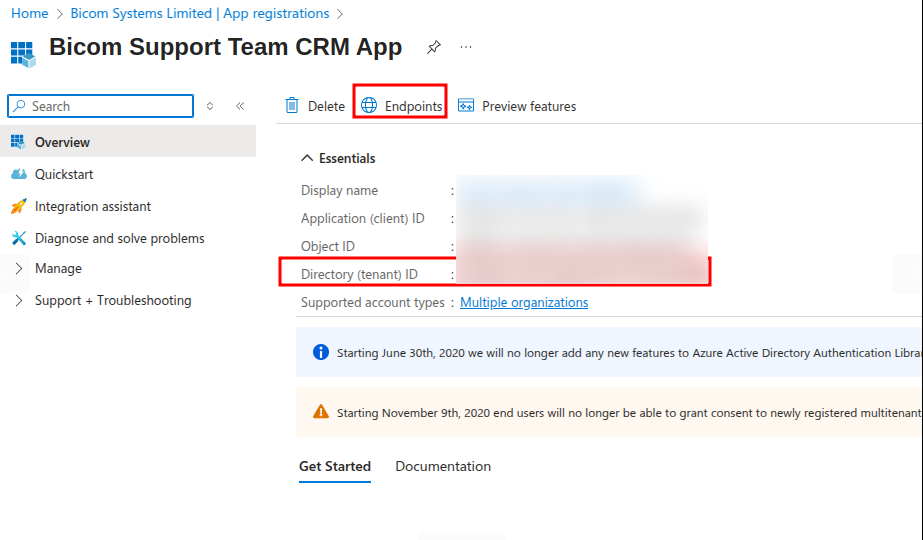This screenshot has height=540, width=923.
Task: Click the Quickstart cloud icon
Action: [19, 174]
